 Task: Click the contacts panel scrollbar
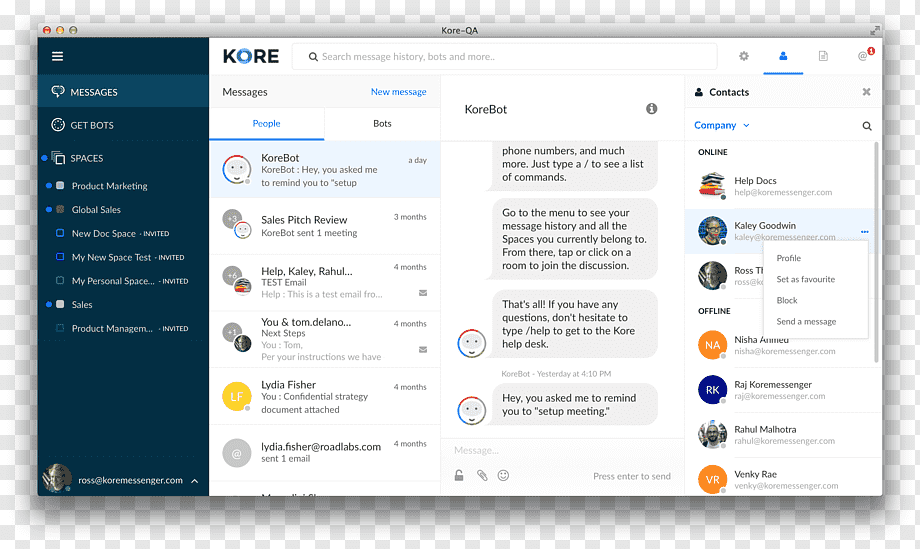[x=876, y=252]
